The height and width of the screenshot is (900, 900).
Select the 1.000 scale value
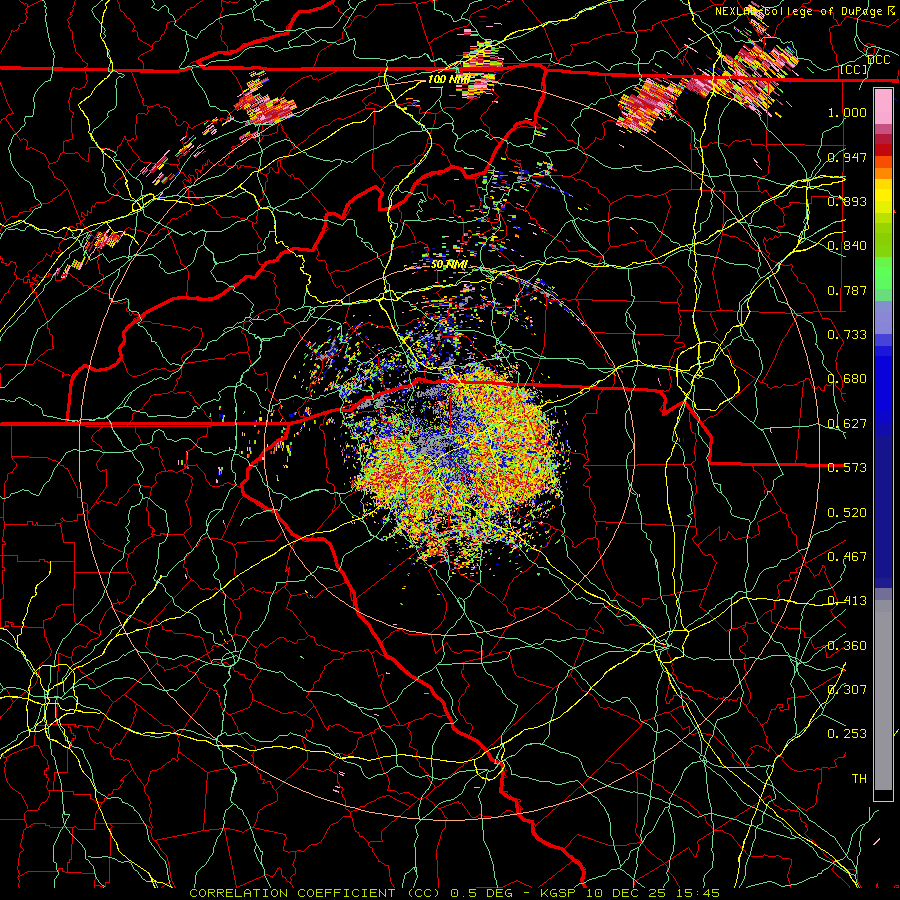coord(847,112)
